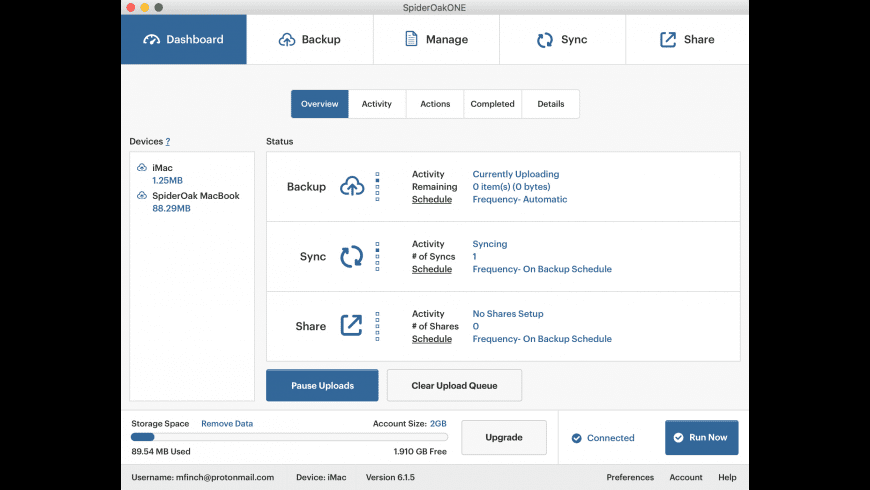Click Version 6.1.5 text
This screenshot has height=490, width=870.
coord(390,477)
